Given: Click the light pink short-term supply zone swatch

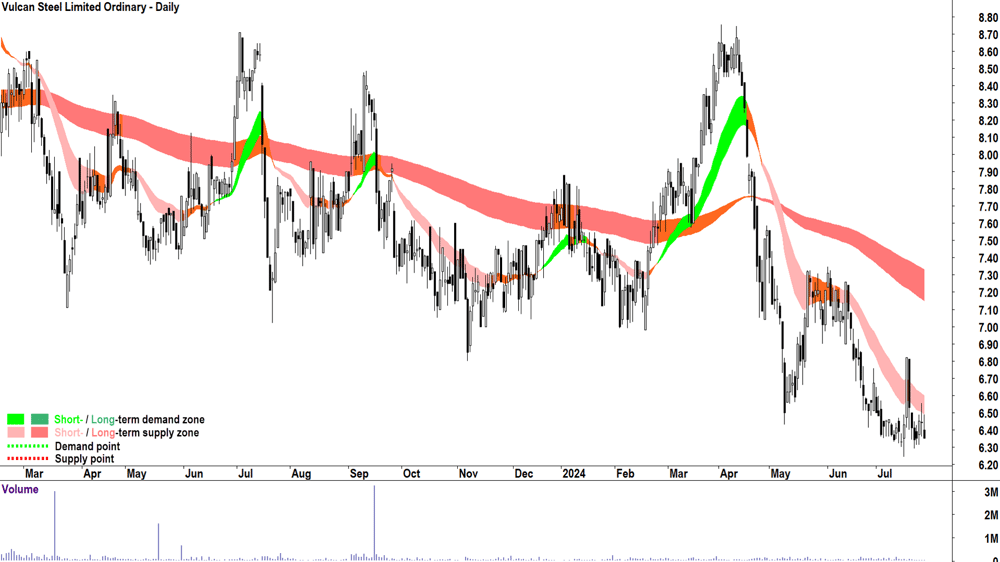Looking at the screenshot, I should 16,433.
